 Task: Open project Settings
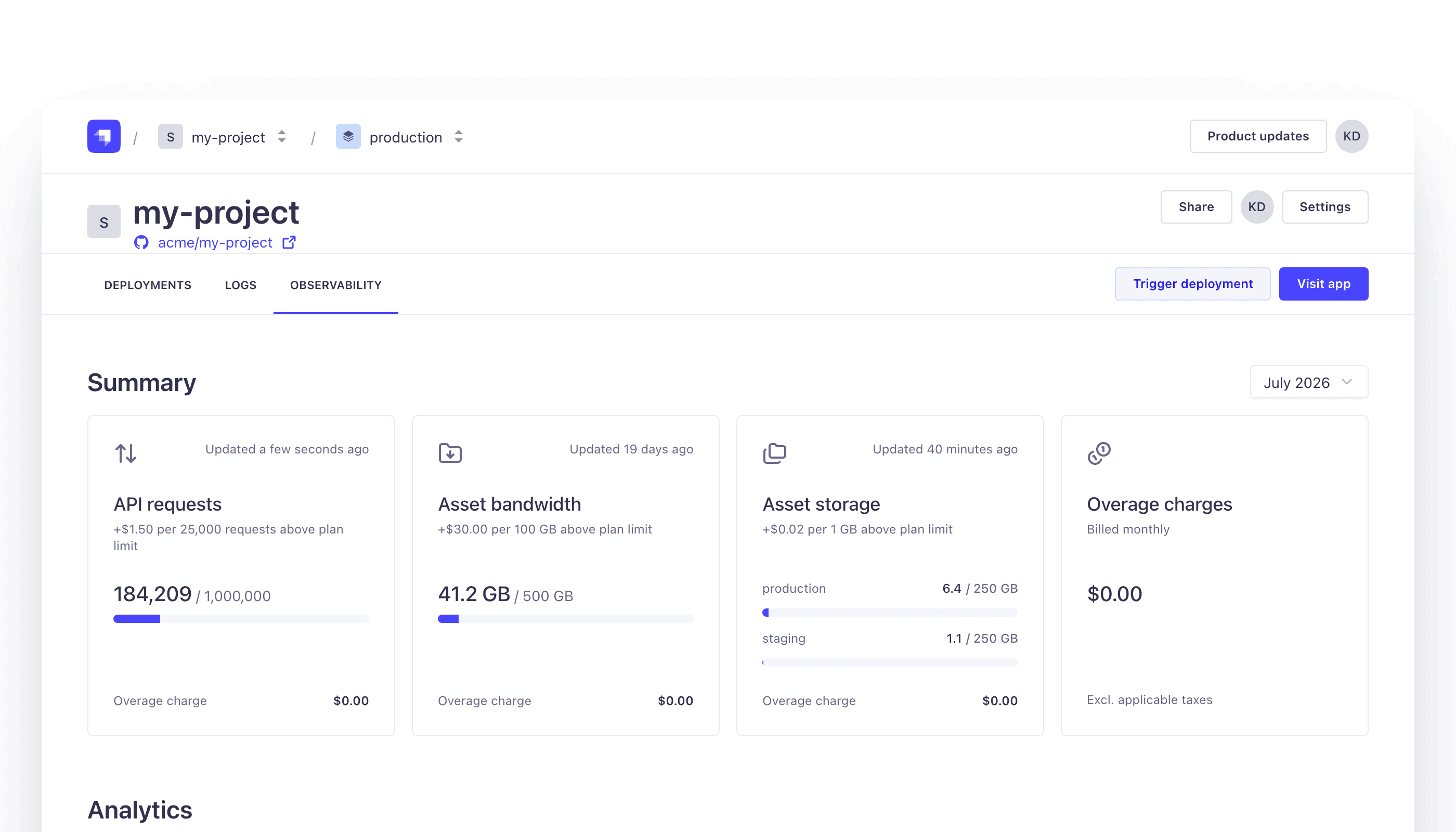click(1324, 207)
